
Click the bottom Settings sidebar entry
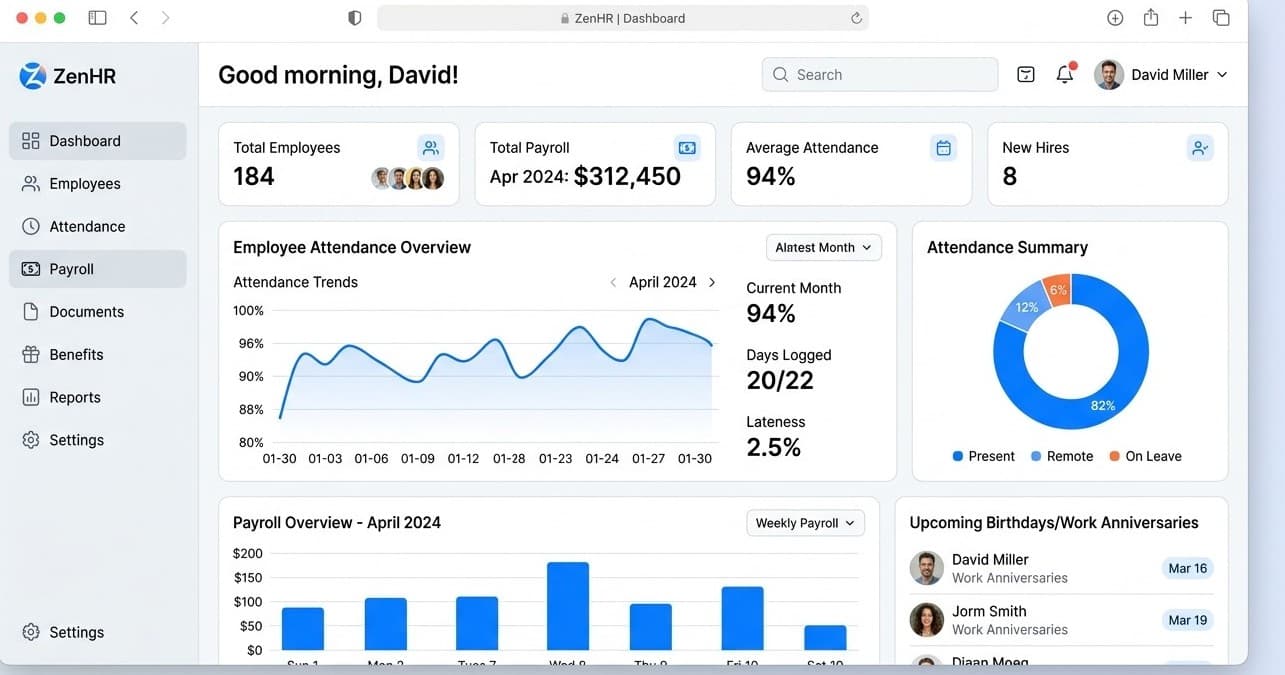click(98, 632)
